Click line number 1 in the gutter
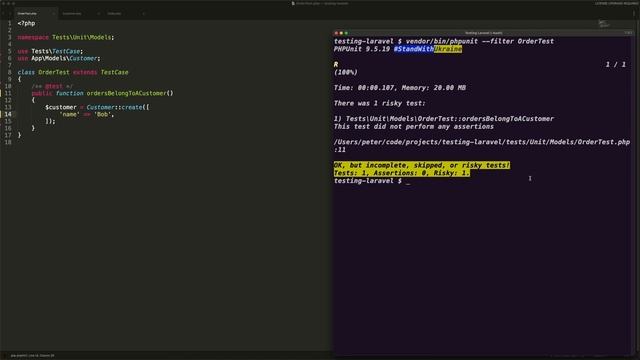Screen dimensions: 640x360 (9, 23)
